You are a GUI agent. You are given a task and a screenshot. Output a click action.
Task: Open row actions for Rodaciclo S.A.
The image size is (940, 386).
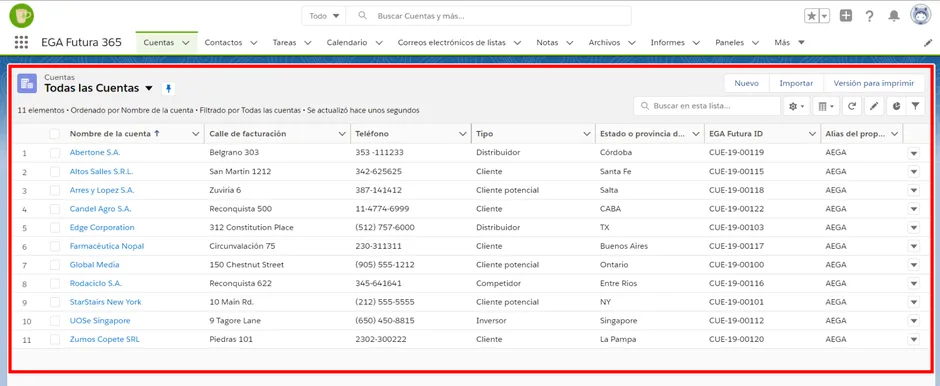[x=913, y=284]
